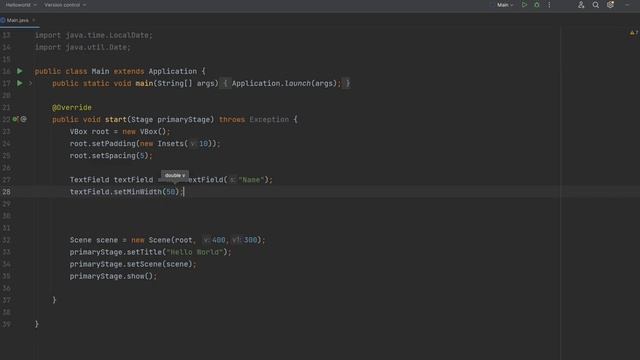This screenshot has height=360, width=640.
Task: Switch to the Main.java editor tab
Action: click(x=18, y=20)
